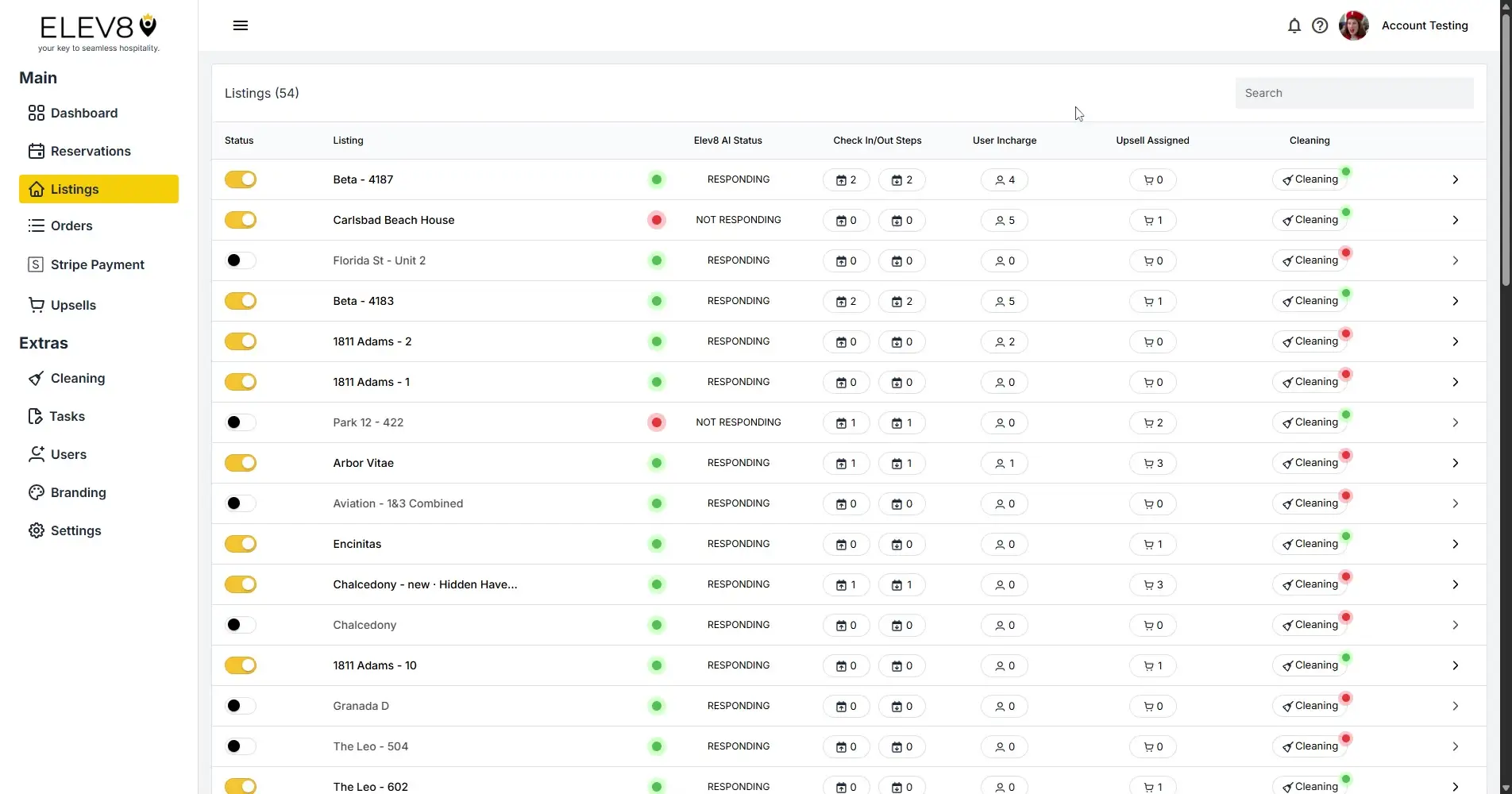Click the Carlsbad Beach House listing name
Screen dimensions: 1512x794
393,220
